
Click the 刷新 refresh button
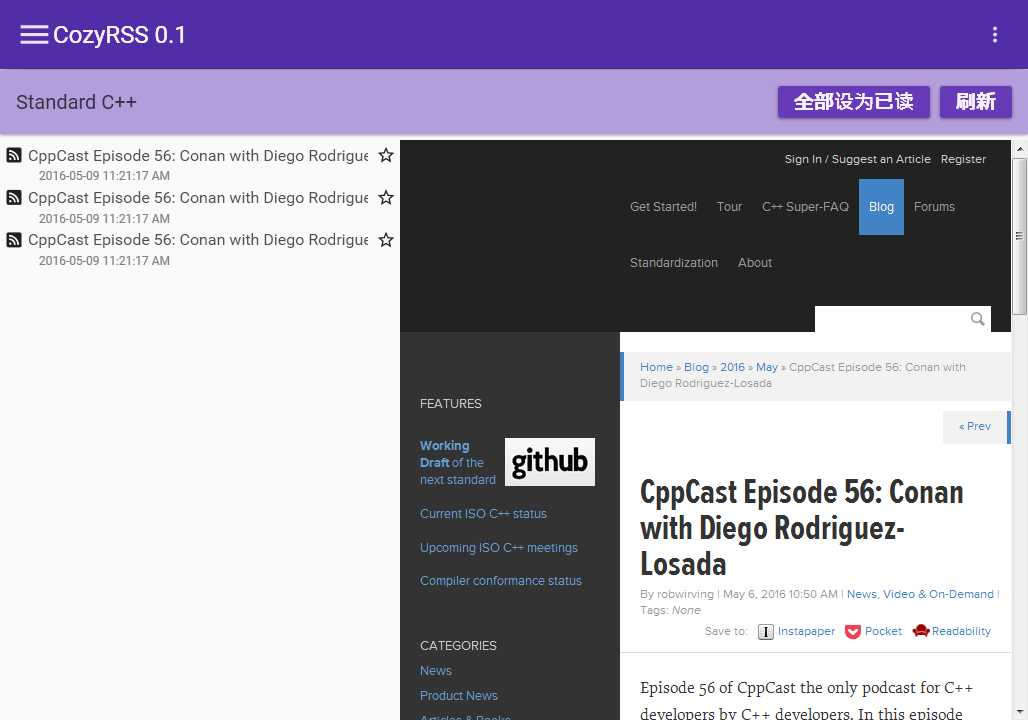[x=976, y=102]
